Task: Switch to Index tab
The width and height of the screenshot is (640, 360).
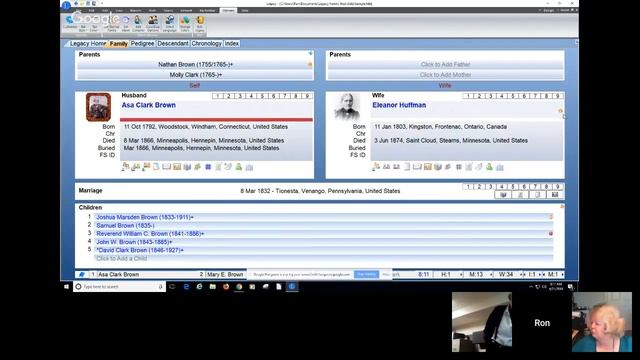Action: pyautogui.click(x=232, y=43)
